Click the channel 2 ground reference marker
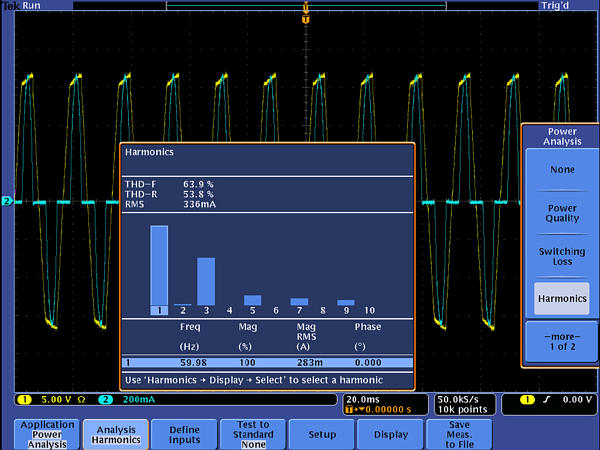Screen dimensions: 600x450 (6, 202)
